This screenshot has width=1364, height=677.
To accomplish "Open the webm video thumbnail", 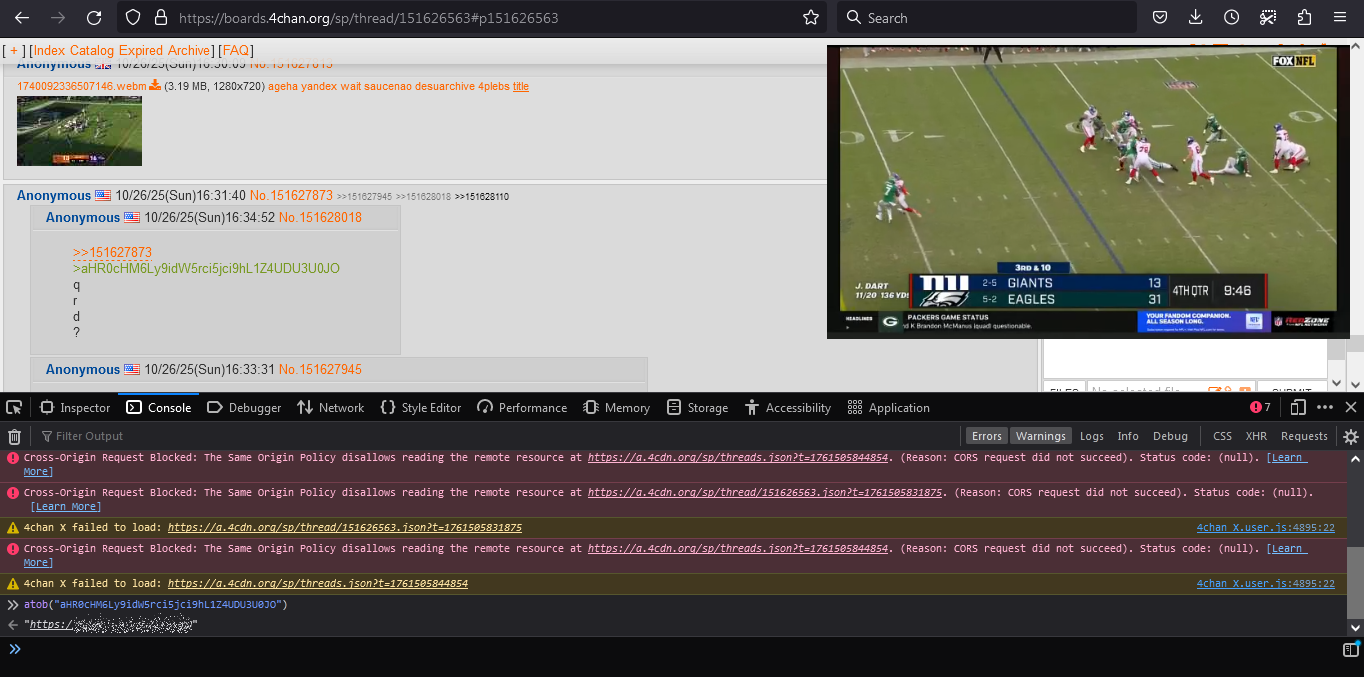I will (x=79, y=131).
